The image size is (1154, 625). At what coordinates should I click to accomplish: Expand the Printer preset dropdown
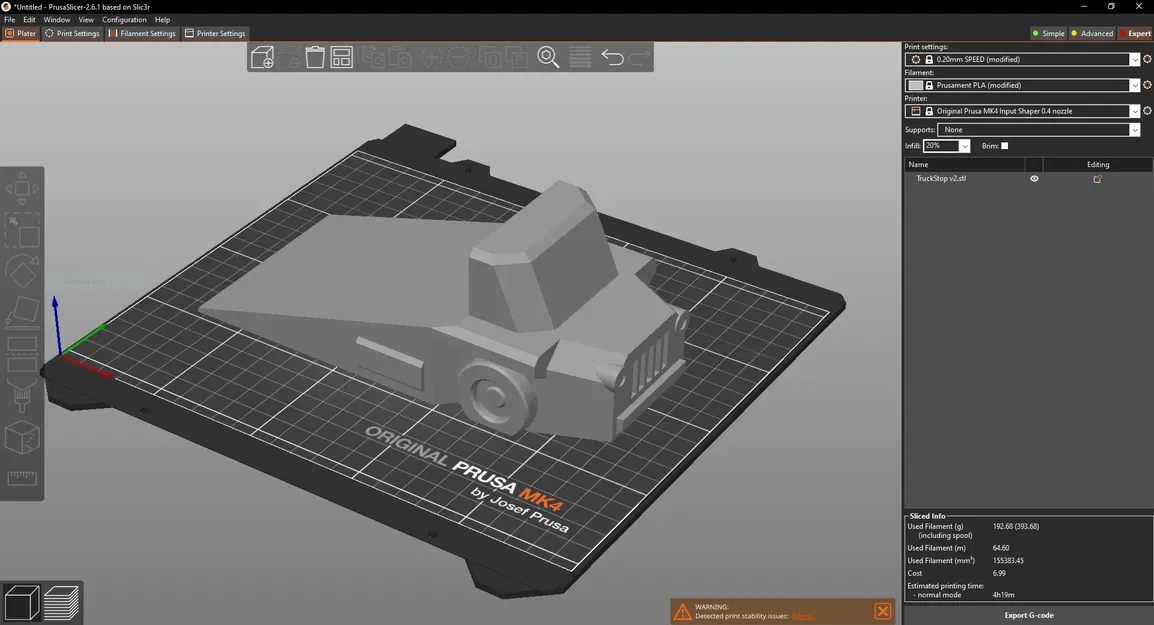[x=1134, y=112]
